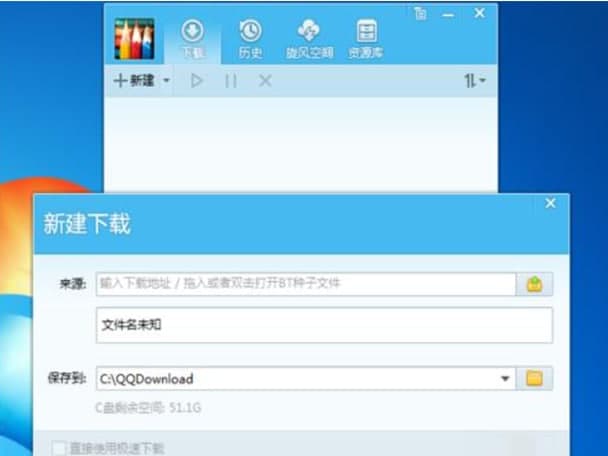Open the sort order dropdown
The height and width of the screenshot is (456, 608).
coord(475,81)
